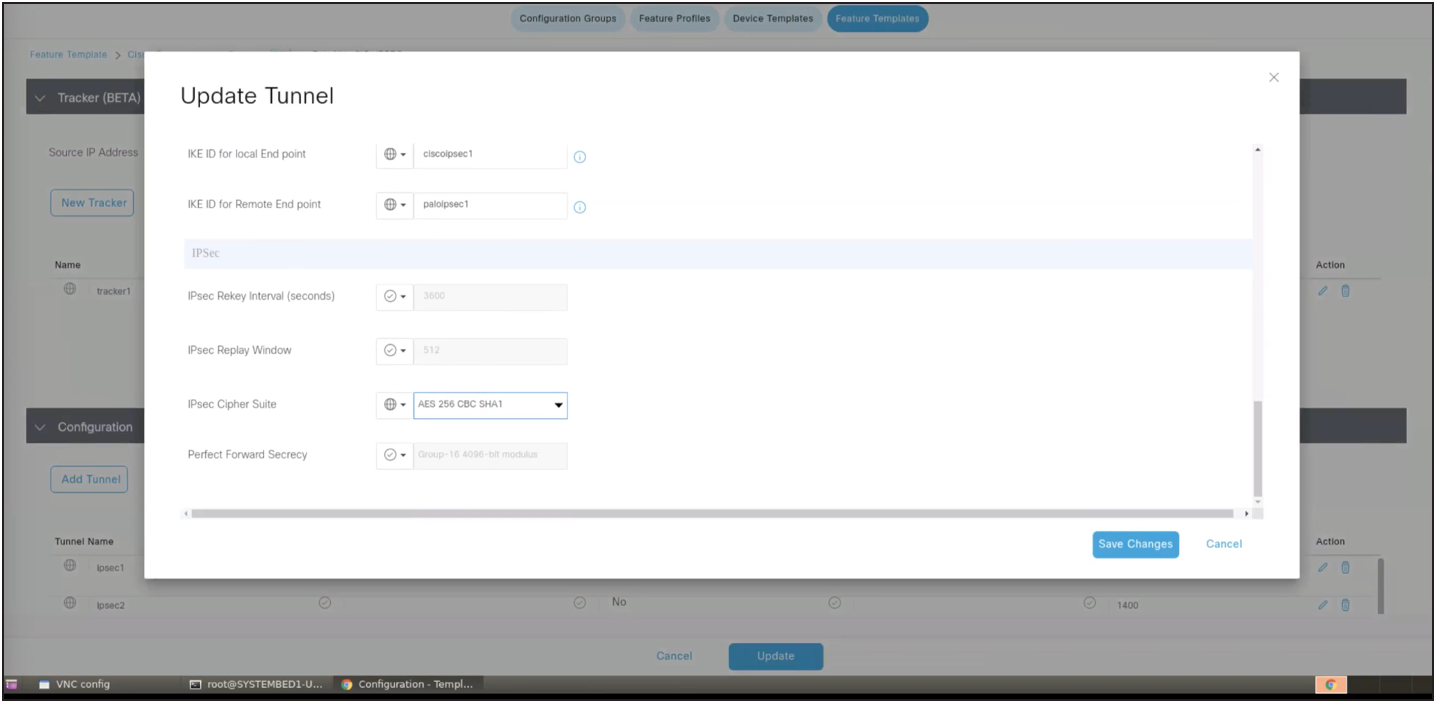Click New Tracker button
This screenshot has height=703, width=1436.
click(94, 203)
